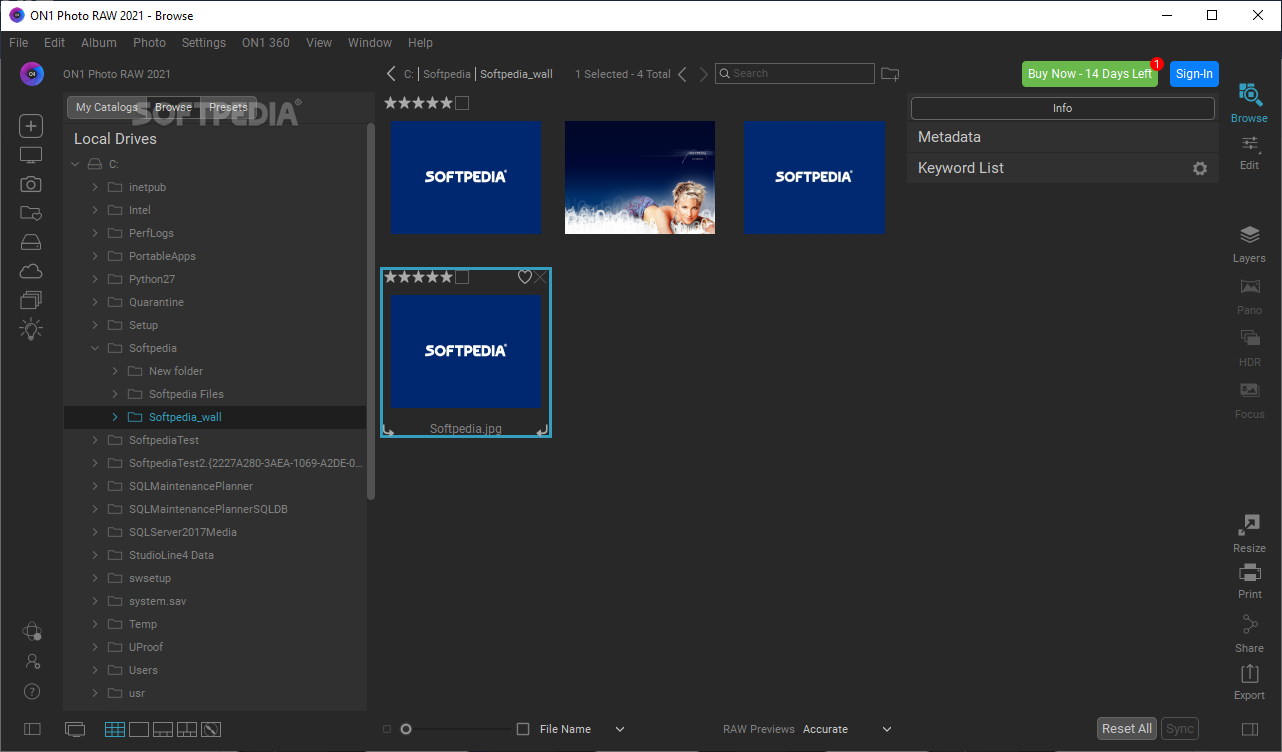Switch to the Presets tab

click(x=228, y=107)
